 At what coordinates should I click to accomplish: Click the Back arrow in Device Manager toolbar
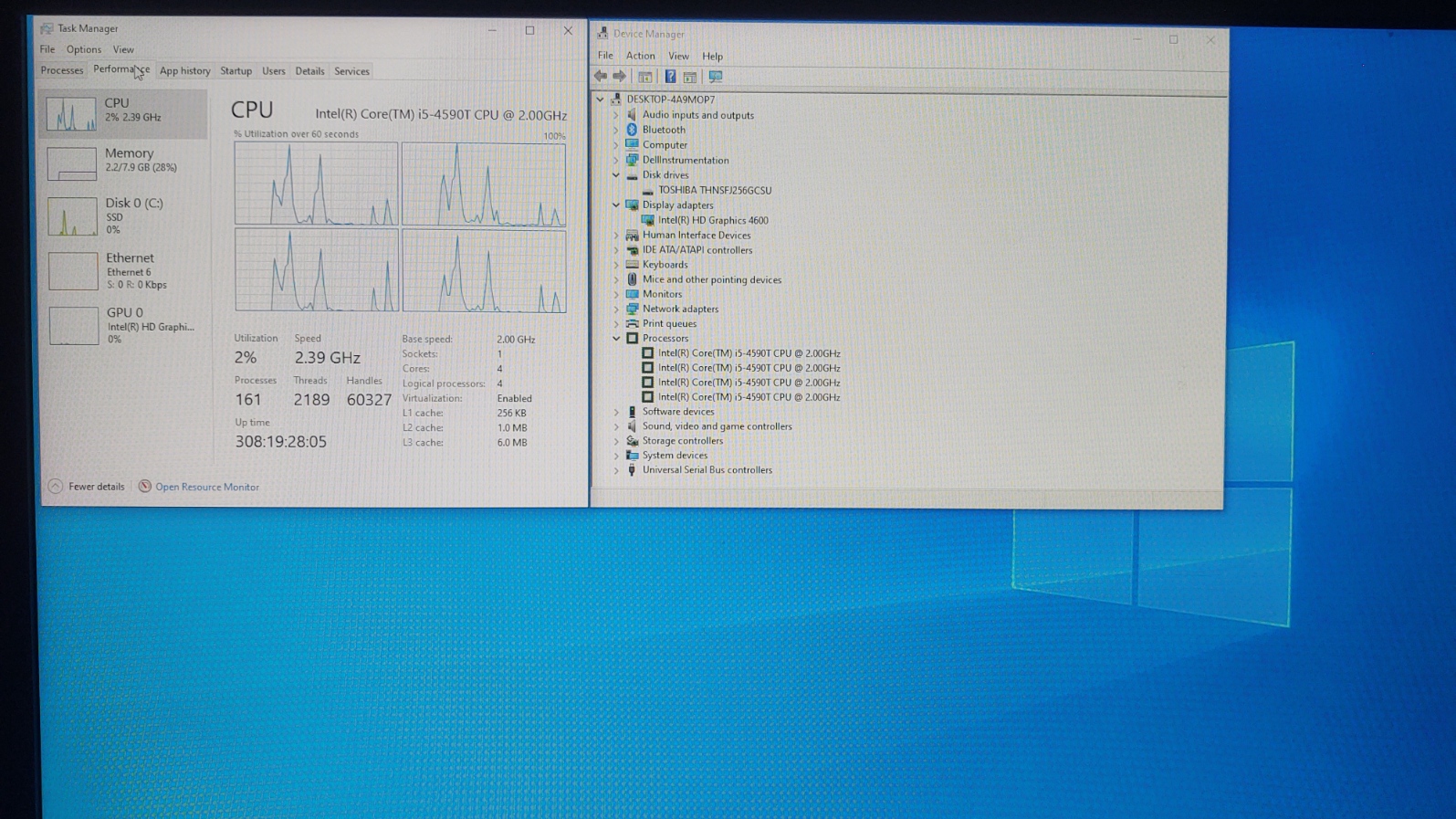click(600, 77)
